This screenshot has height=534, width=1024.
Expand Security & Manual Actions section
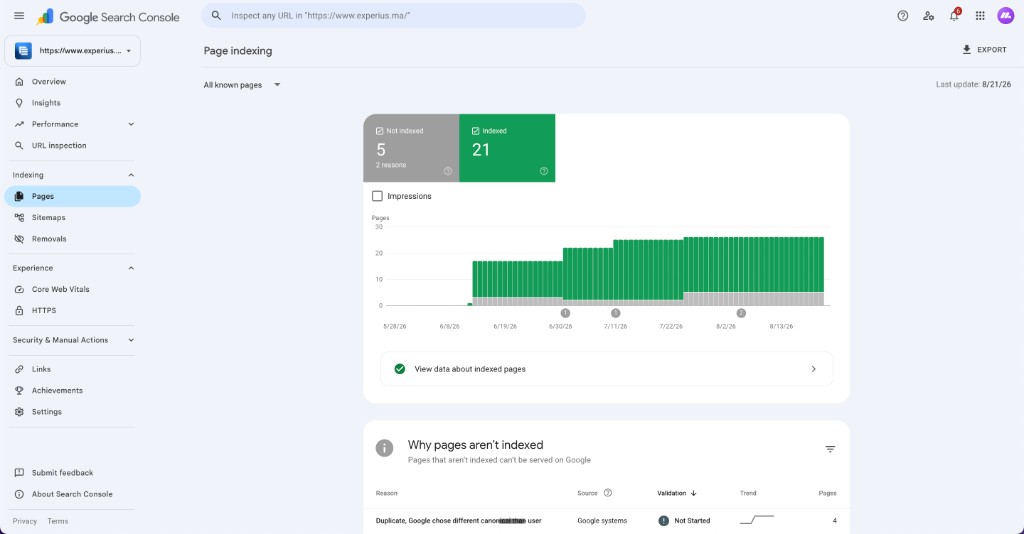131,340
